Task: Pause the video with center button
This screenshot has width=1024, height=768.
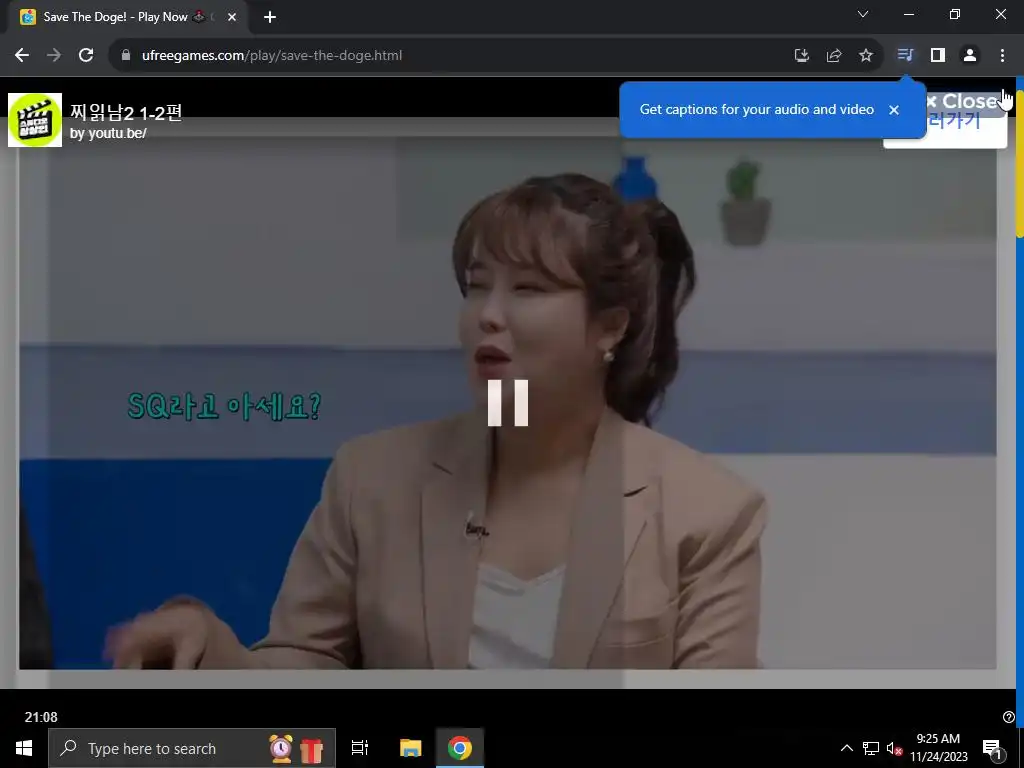Action: (508, 403)
